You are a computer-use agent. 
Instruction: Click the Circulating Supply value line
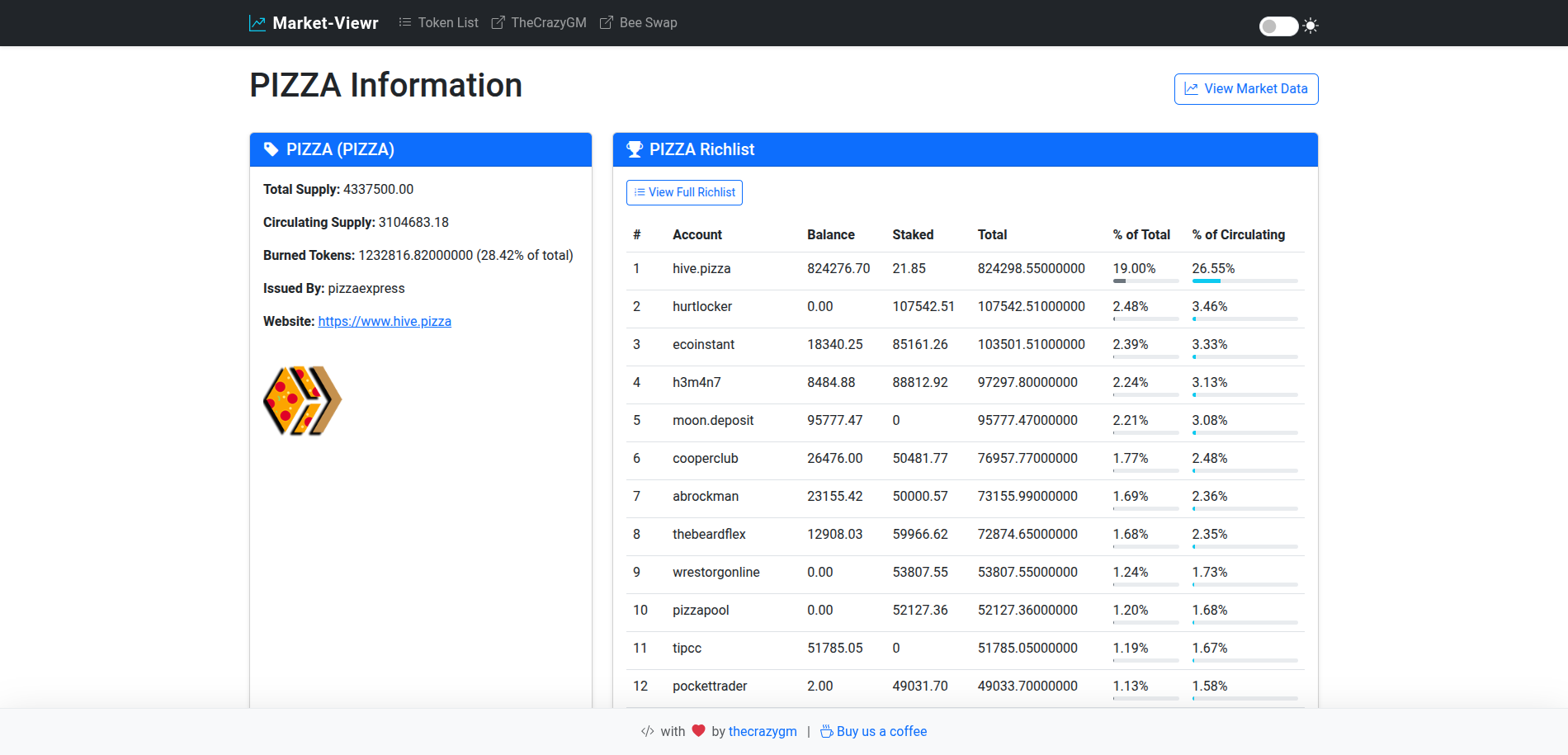tap(356, 222)
